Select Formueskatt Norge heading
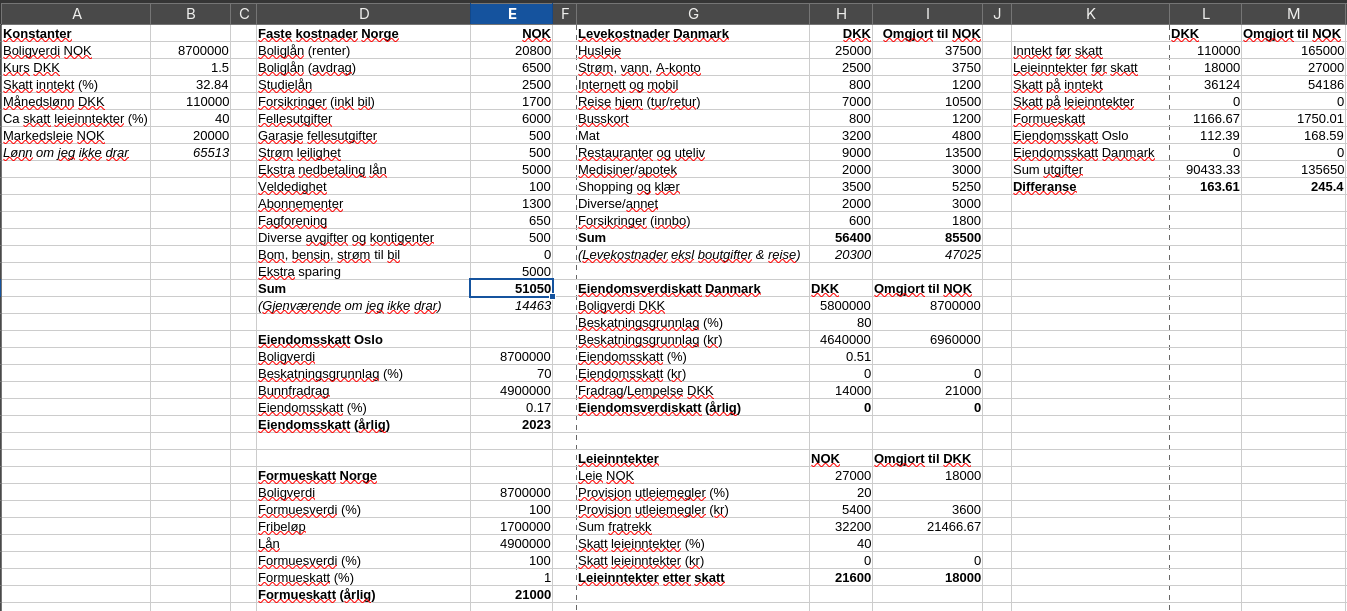The image size is (1347, 611). pos(363,475)
